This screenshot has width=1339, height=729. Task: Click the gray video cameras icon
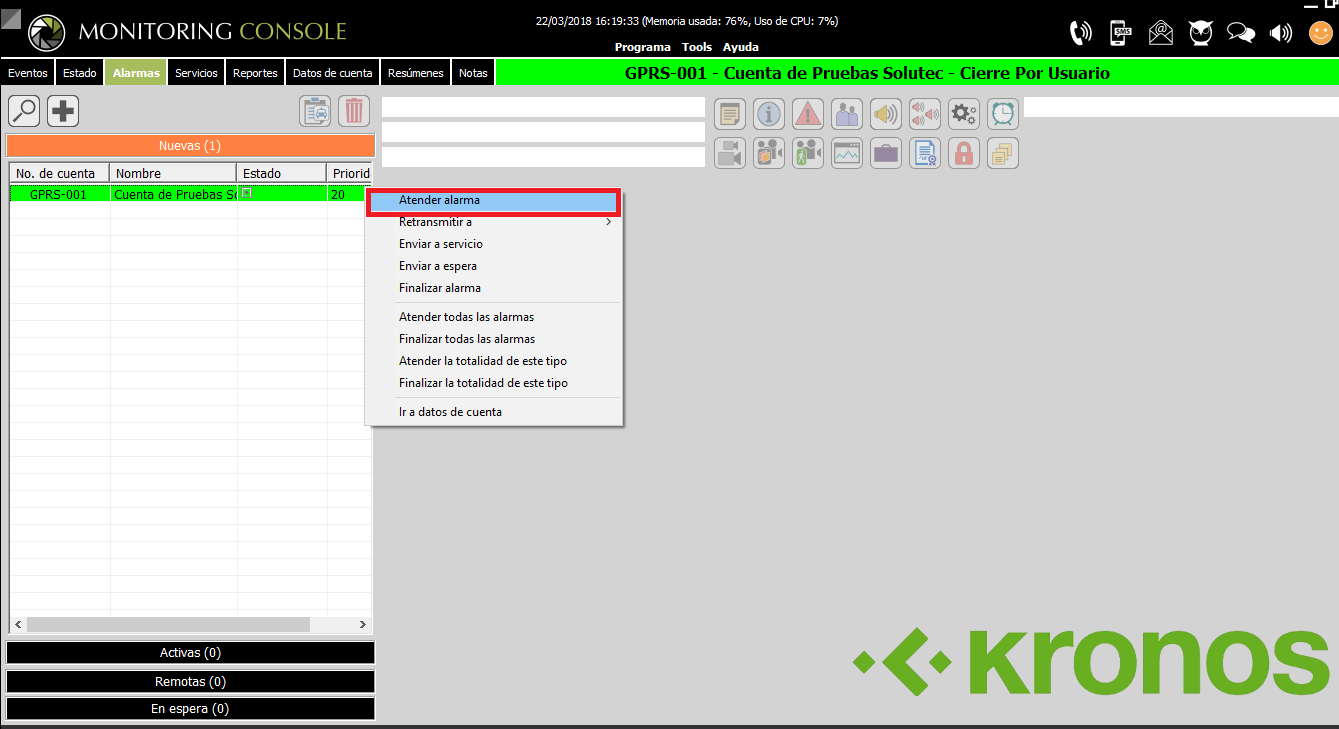click(730, 153)
